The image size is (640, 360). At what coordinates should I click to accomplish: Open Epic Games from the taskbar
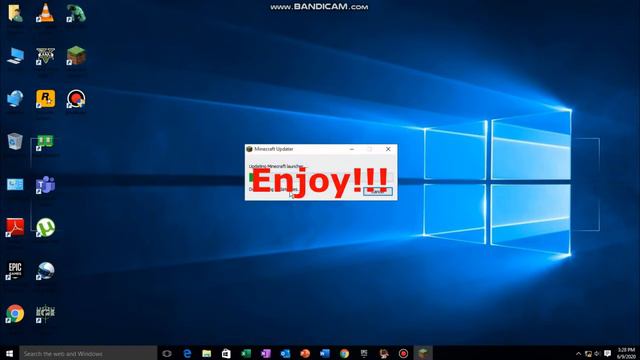(x=364, y=353)
